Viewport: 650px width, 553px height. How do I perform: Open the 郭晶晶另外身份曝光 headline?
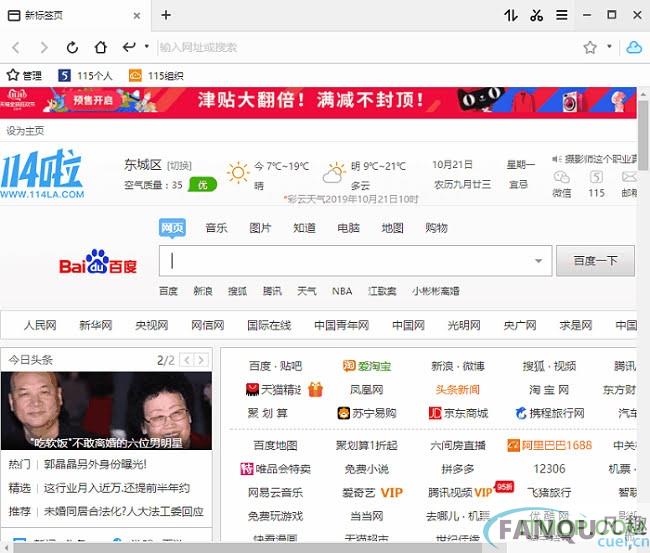click(95, 464)
